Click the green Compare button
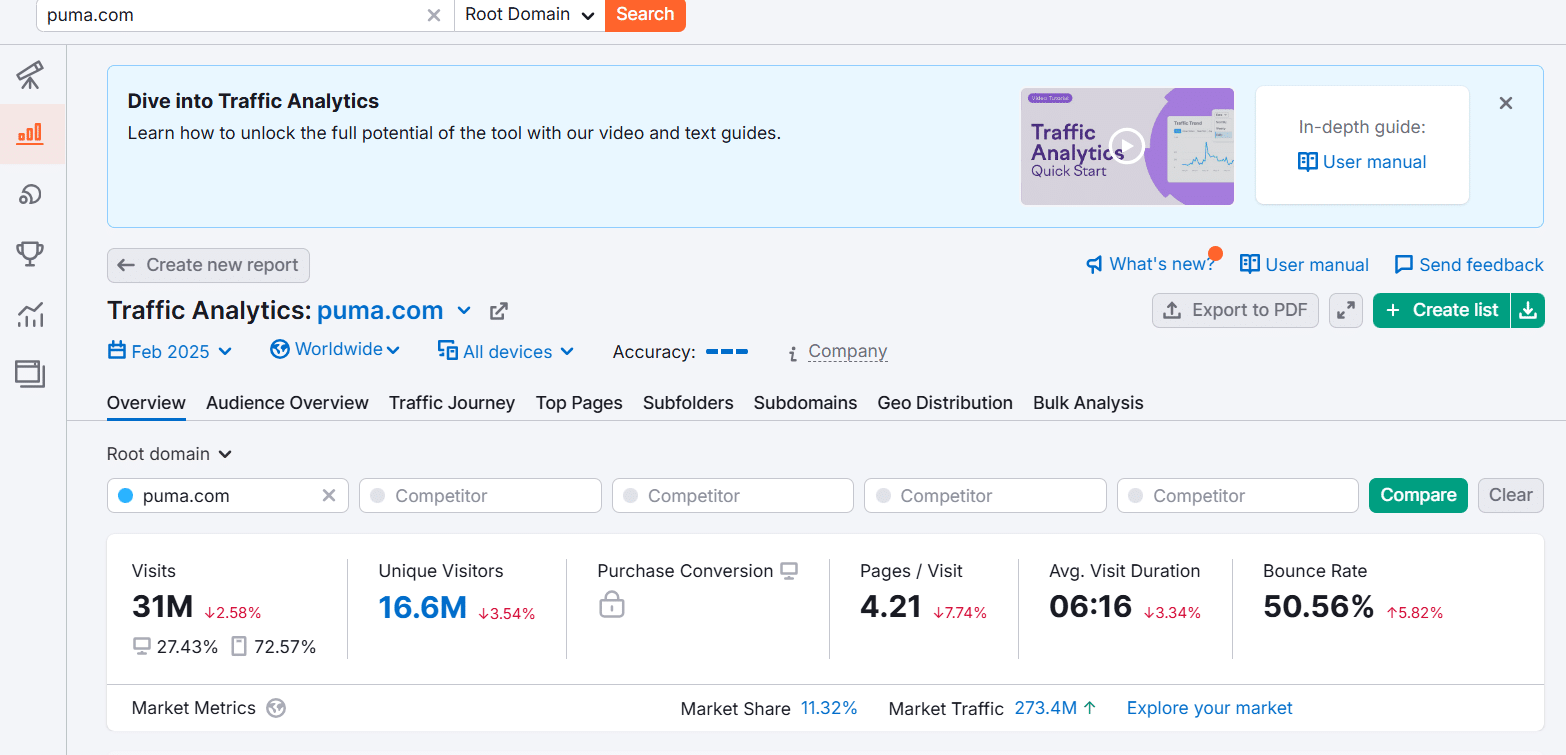This screenshot has height=755, width=1566. click(1418, 495)
